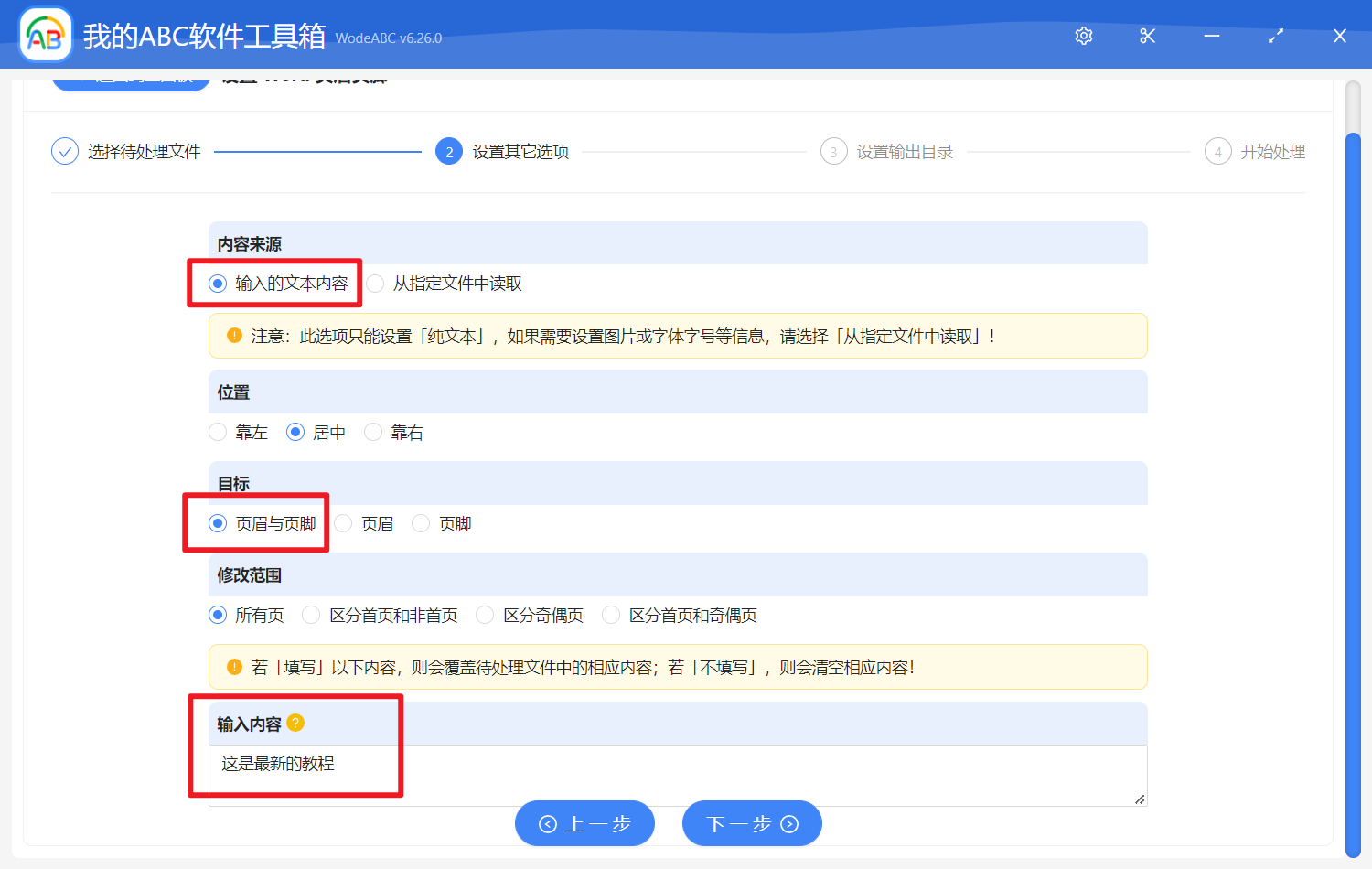Click the fullscreen arrow icon in title bar

pyautogui.click(x=1275, y=36)
